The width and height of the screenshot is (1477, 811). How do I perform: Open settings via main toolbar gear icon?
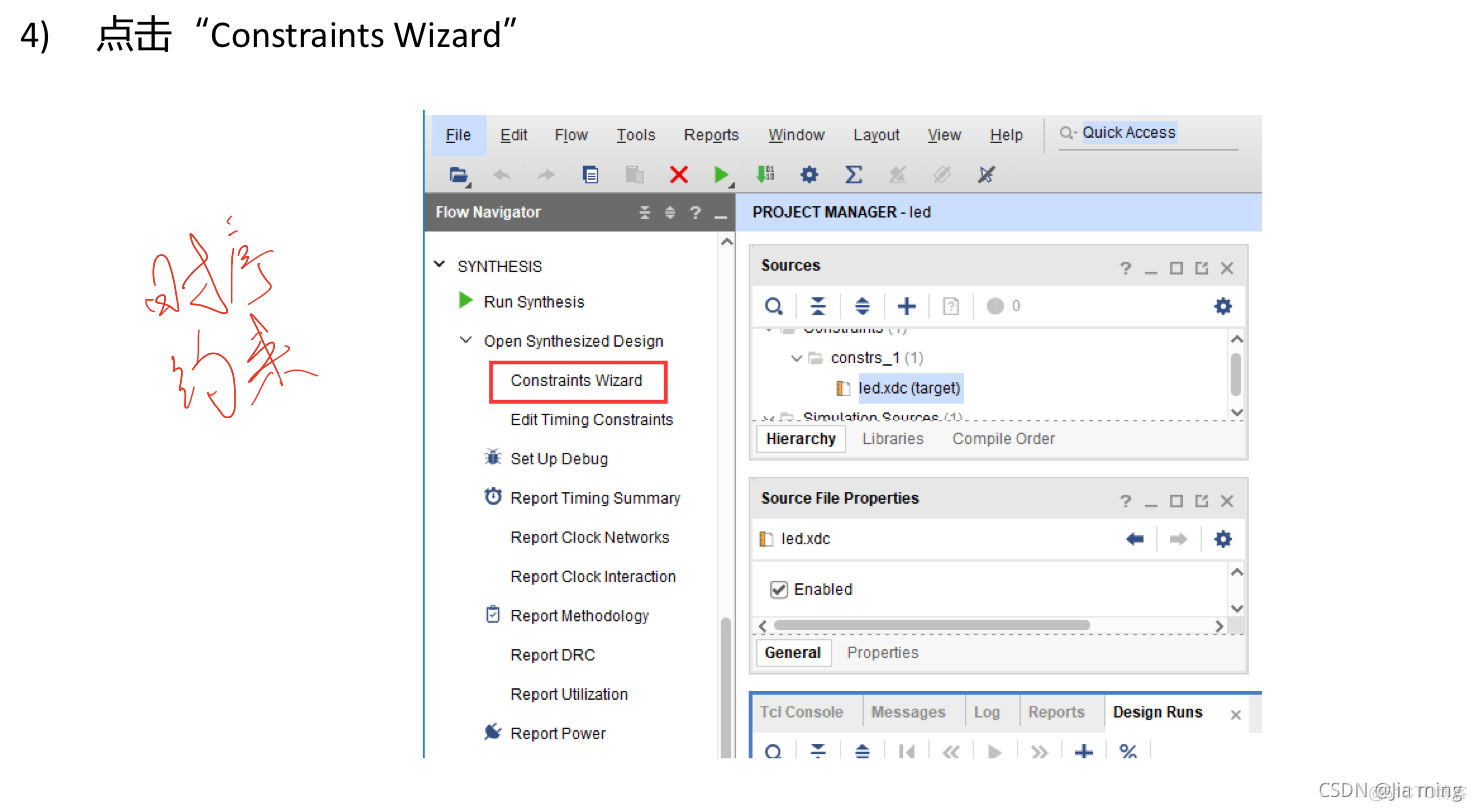point(809,175)
